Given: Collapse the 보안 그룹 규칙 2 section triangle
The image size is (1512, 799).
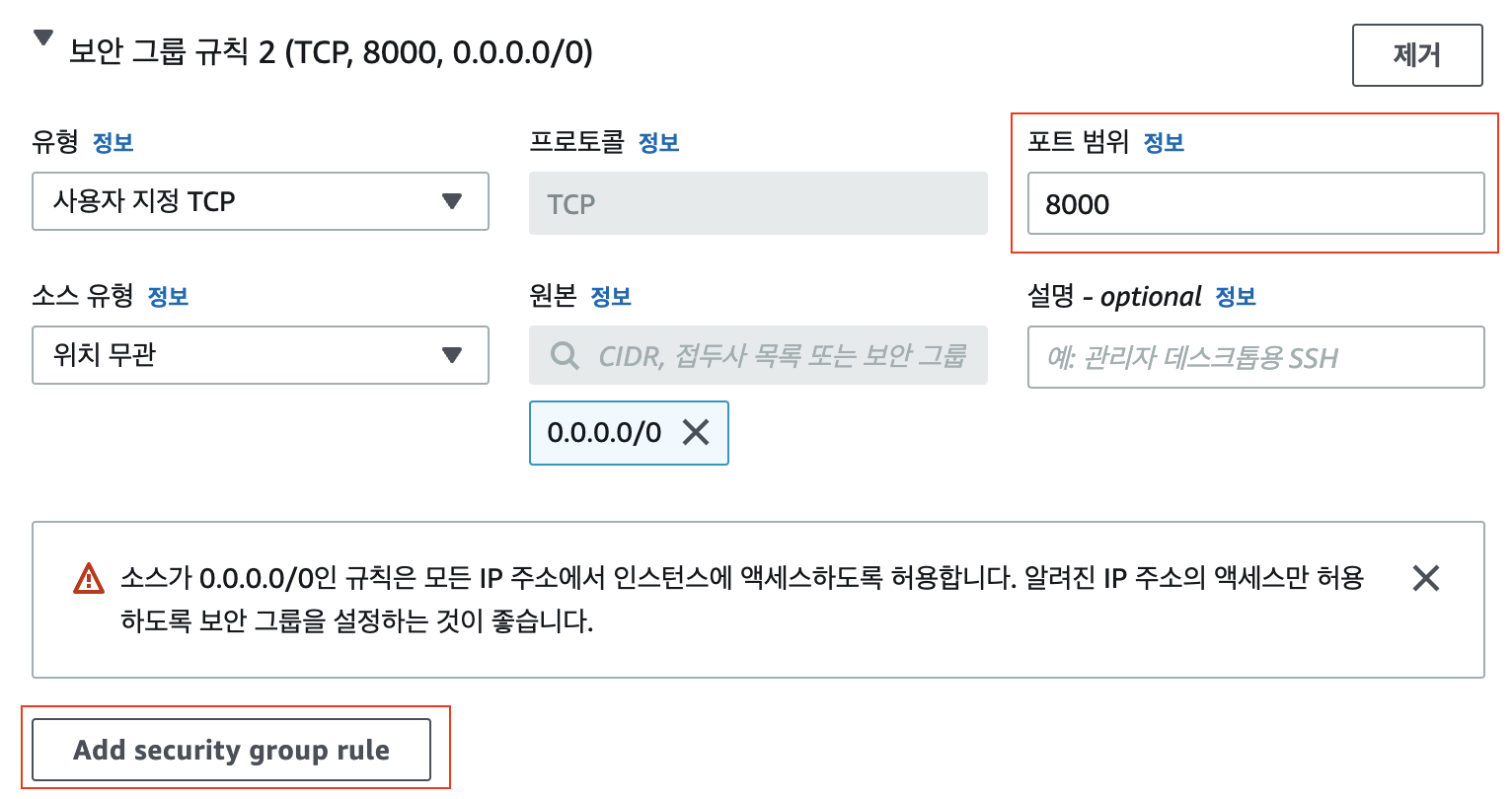Looking at the screenshot, I should (x=42, y=38).
